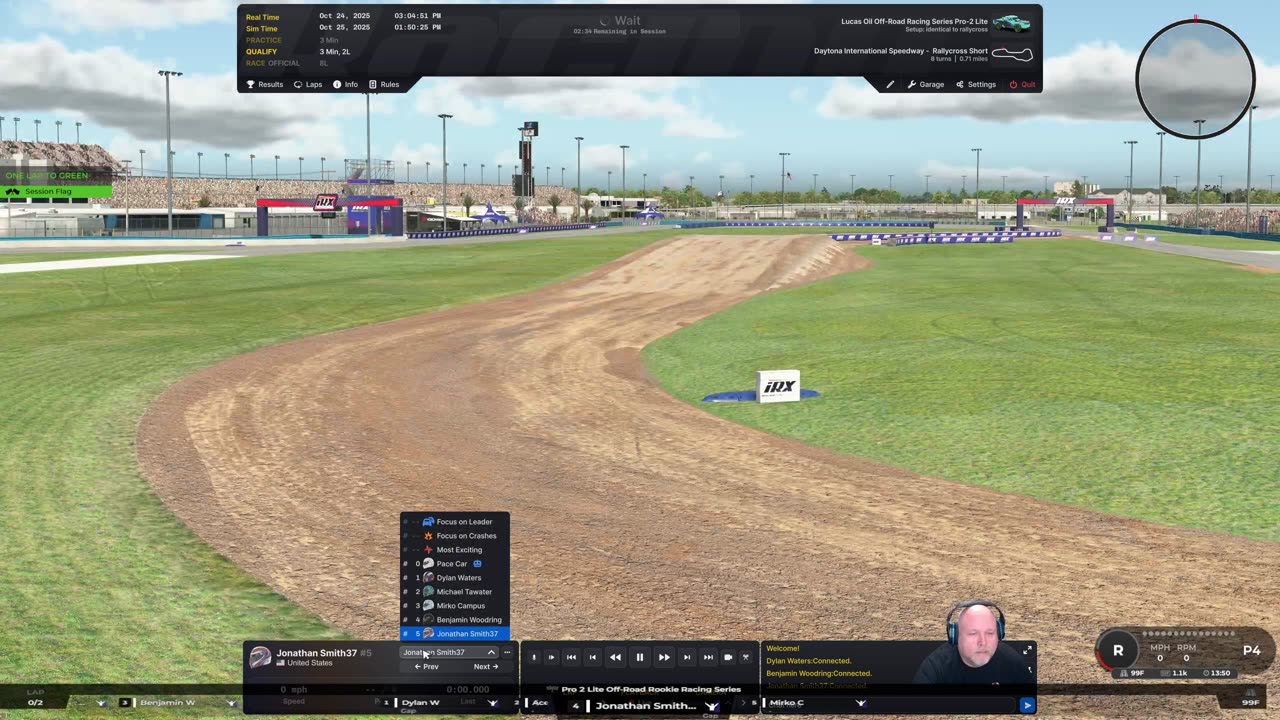This screenshot has height=720, width=1280.
Task: Click Focus on Leader car icon
Action: (428, 521)
